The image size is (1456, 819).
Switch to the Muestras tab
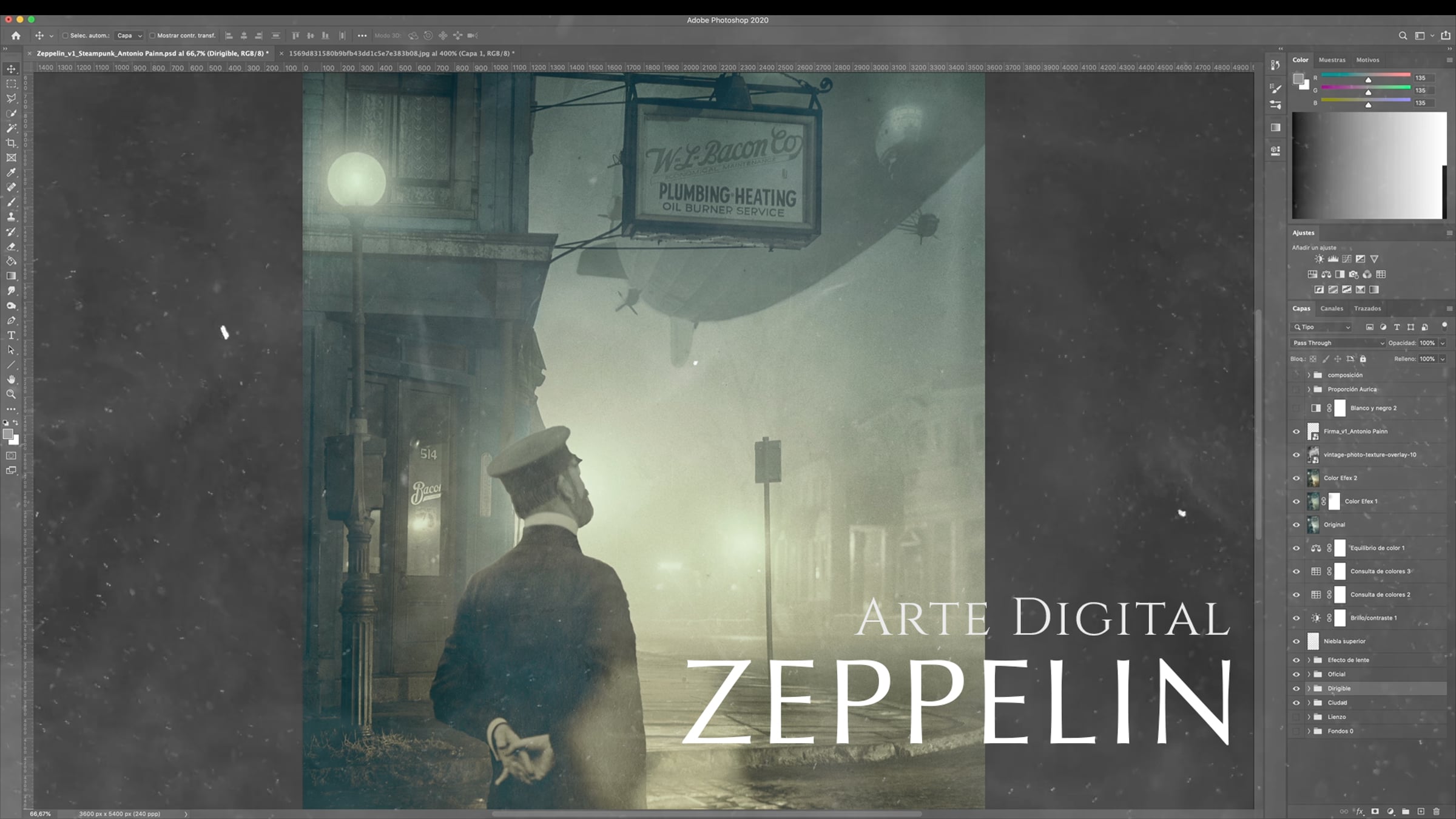tap(1332, 60)
